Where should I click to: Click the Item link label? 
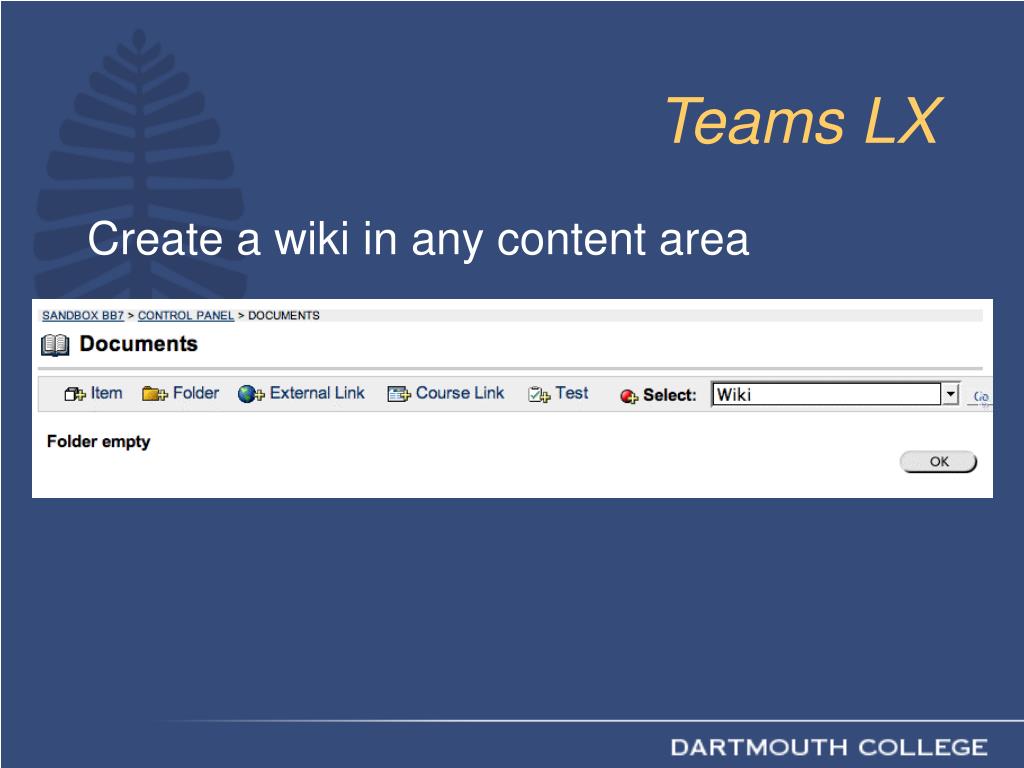tap(106, 393)
